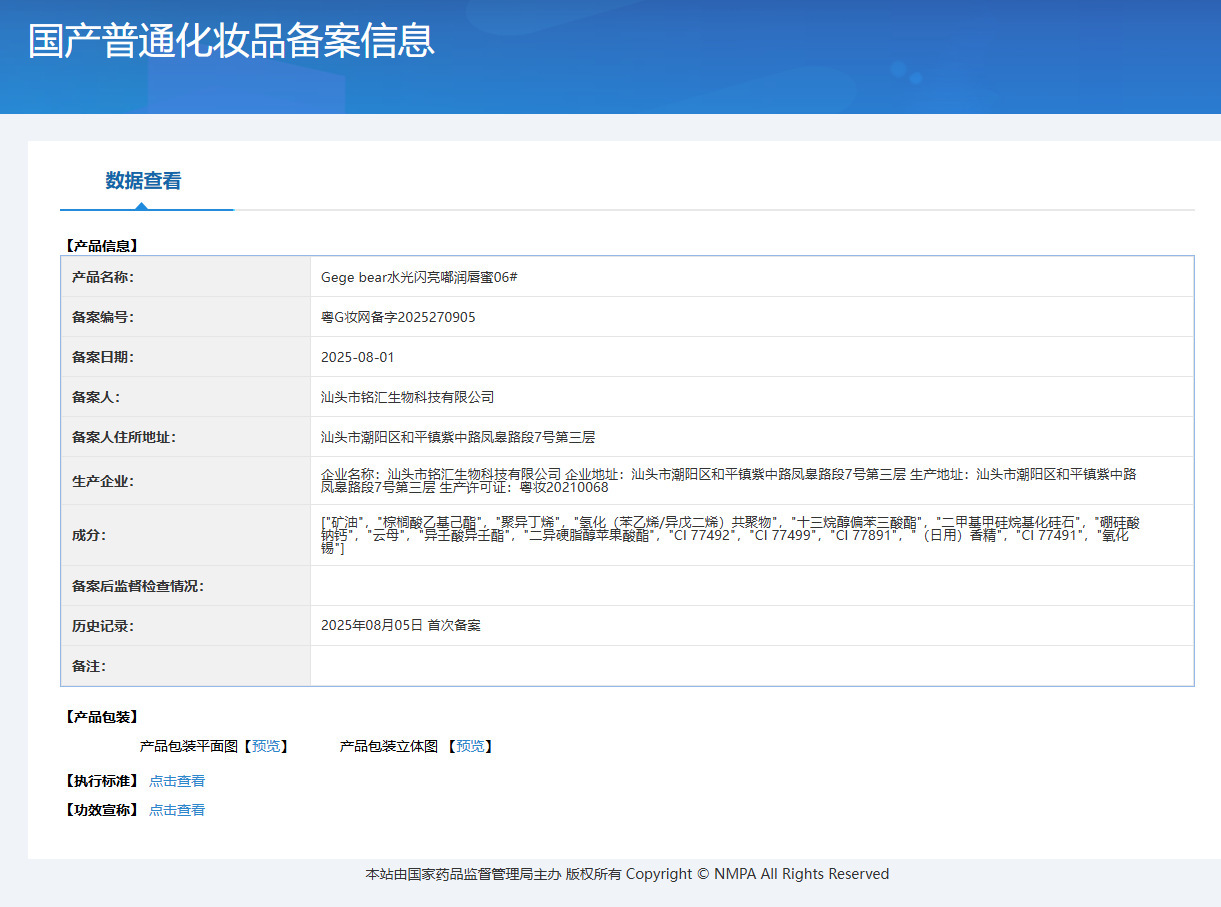
Task: Open the 数据查看 tab
Action: (x=144, y=181)
